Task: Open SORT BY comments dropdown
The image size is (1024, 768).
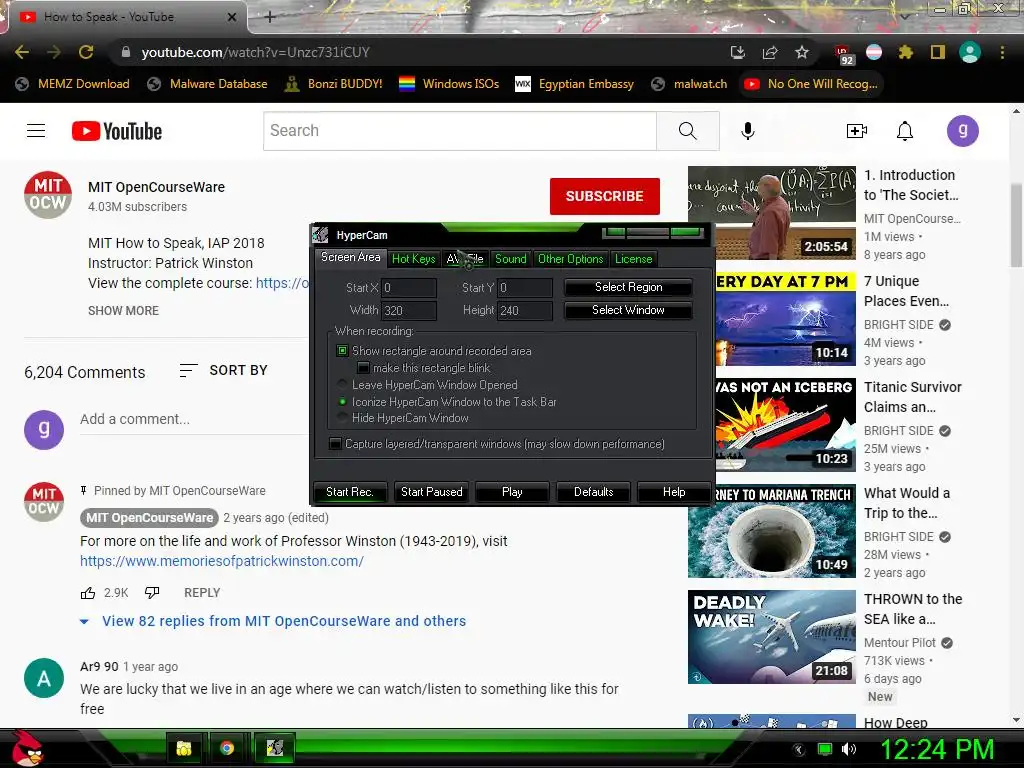Action: pyautogui.click(x=223, y=370)
